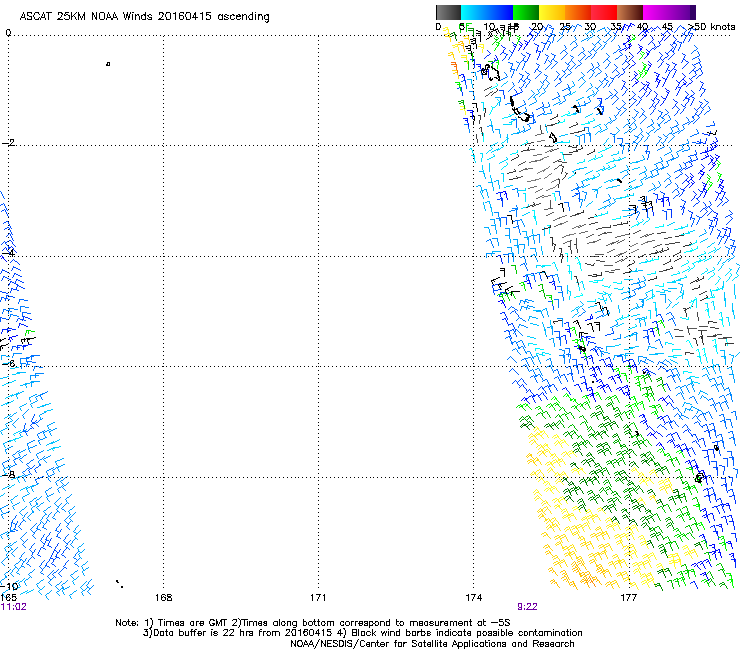Click the "-4" latitude axis label
740x650 pixels.
[8, 253]
